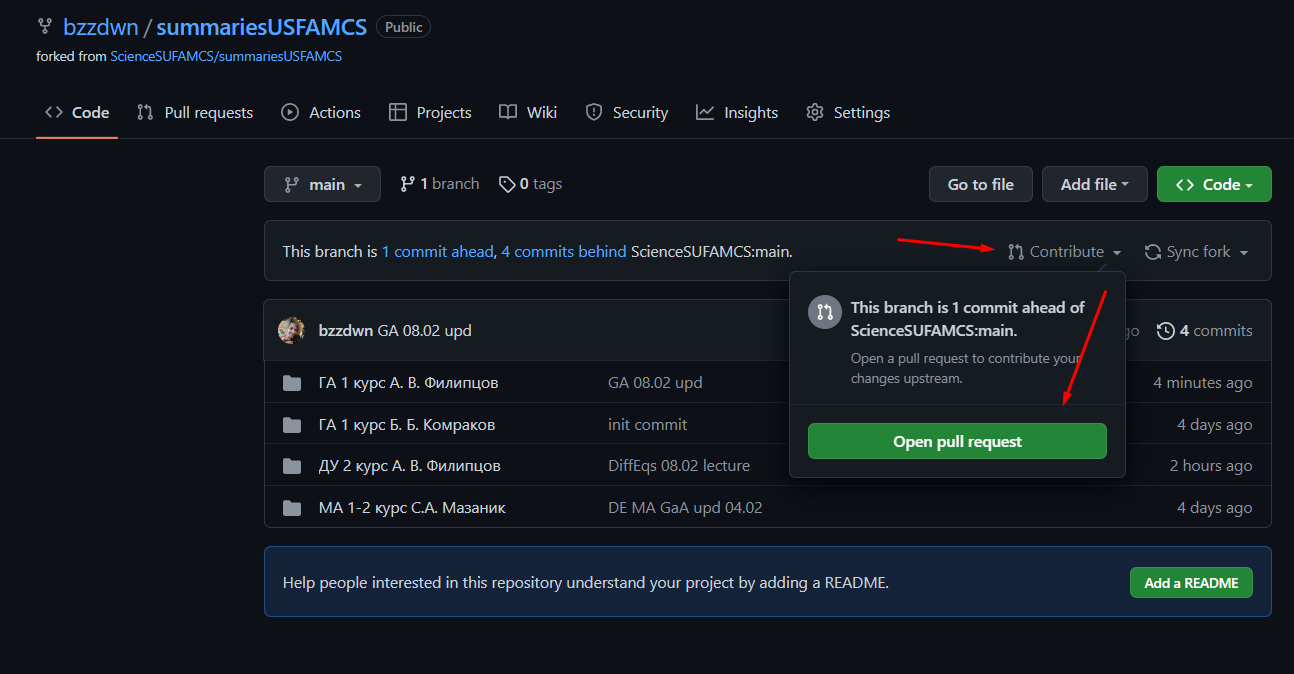The width and height of the screenshot is (1294, 674).
Task: Open the Wiki tab
Action: click(x=528, y=112)
